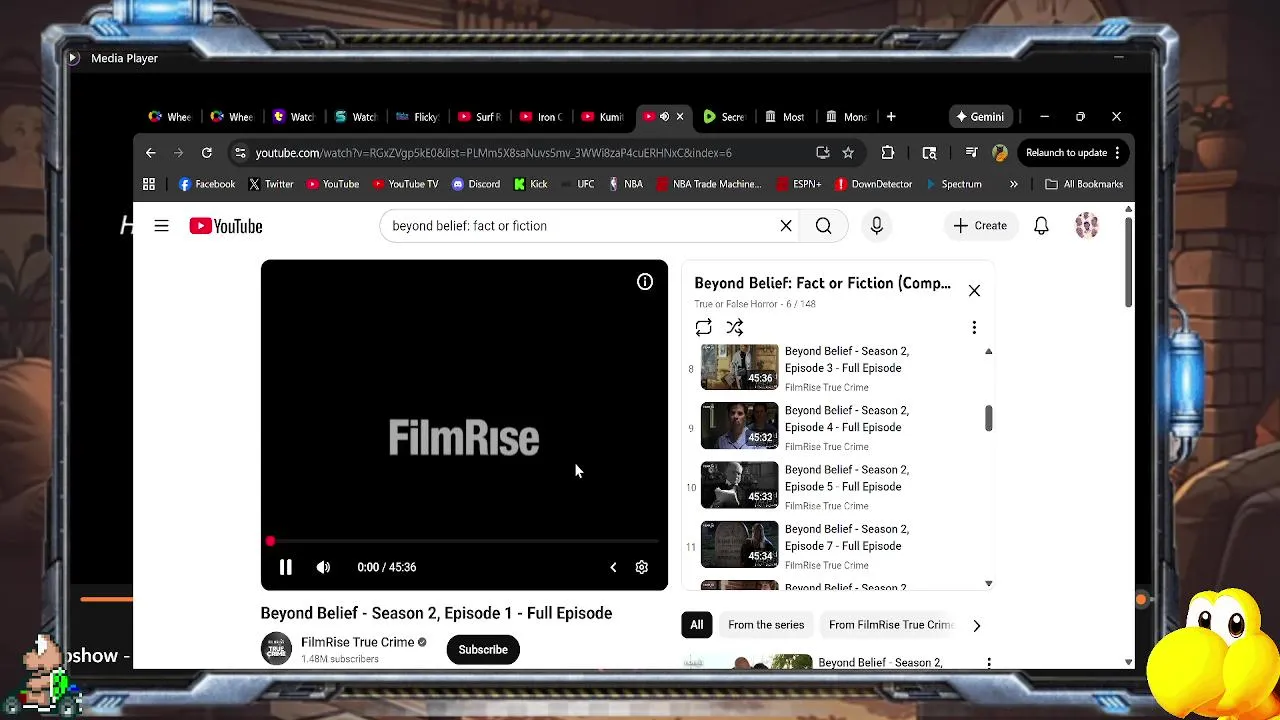Screen dimensions: 1280x720
Task: Run search with the magnifier button
Action: click(x=823, y=226)
